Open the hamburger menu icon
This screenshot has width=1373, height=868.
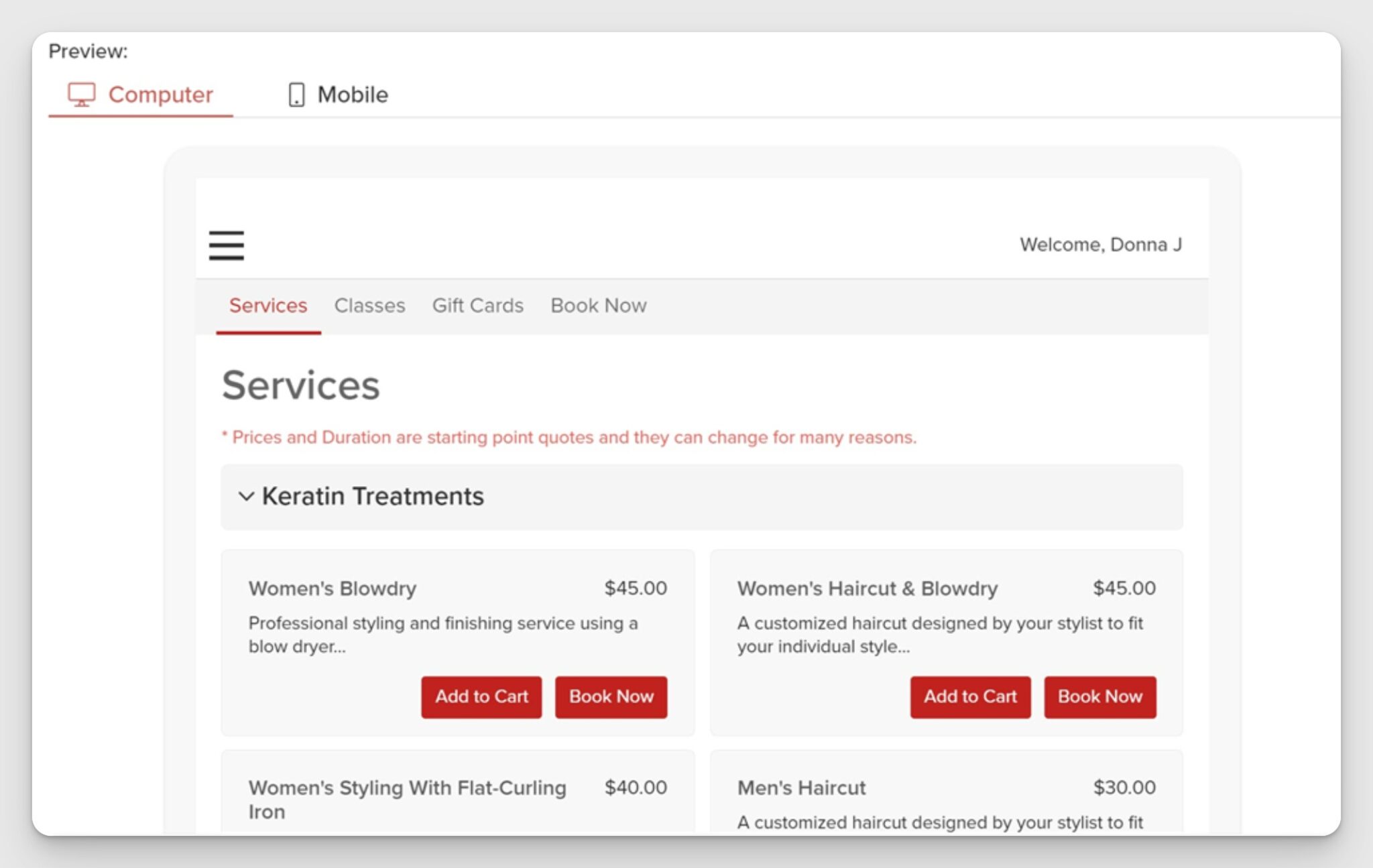click(x=226, y=245)
